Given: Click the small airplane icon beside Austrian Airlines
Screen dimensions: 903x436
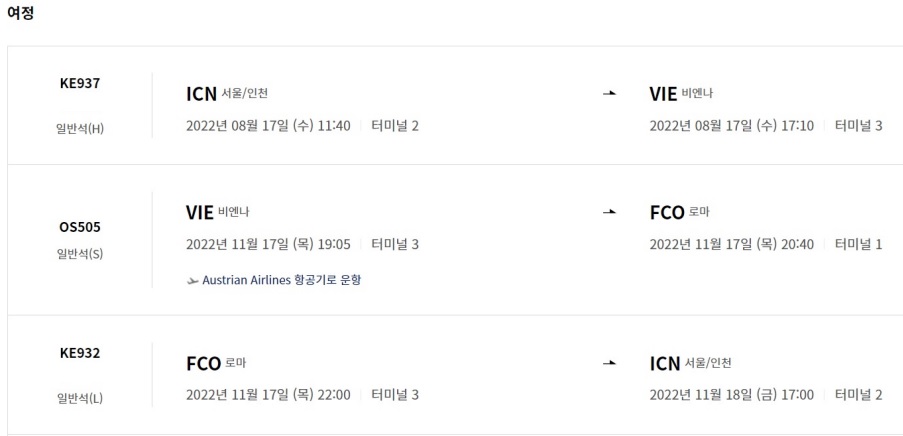Looking at the screenshot, I should [192, 280].
